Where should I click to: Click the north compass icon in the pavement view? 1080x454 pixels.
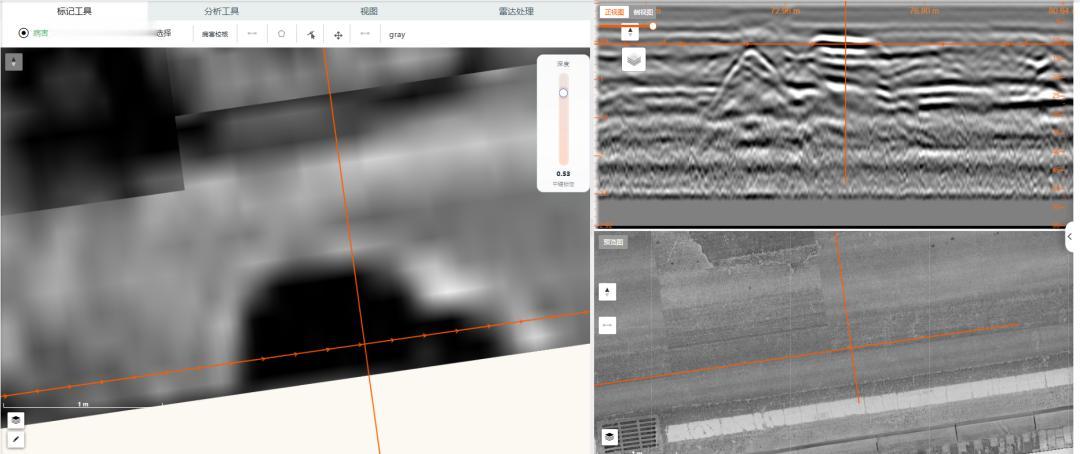pyautogui.click(x=608, y=292)
